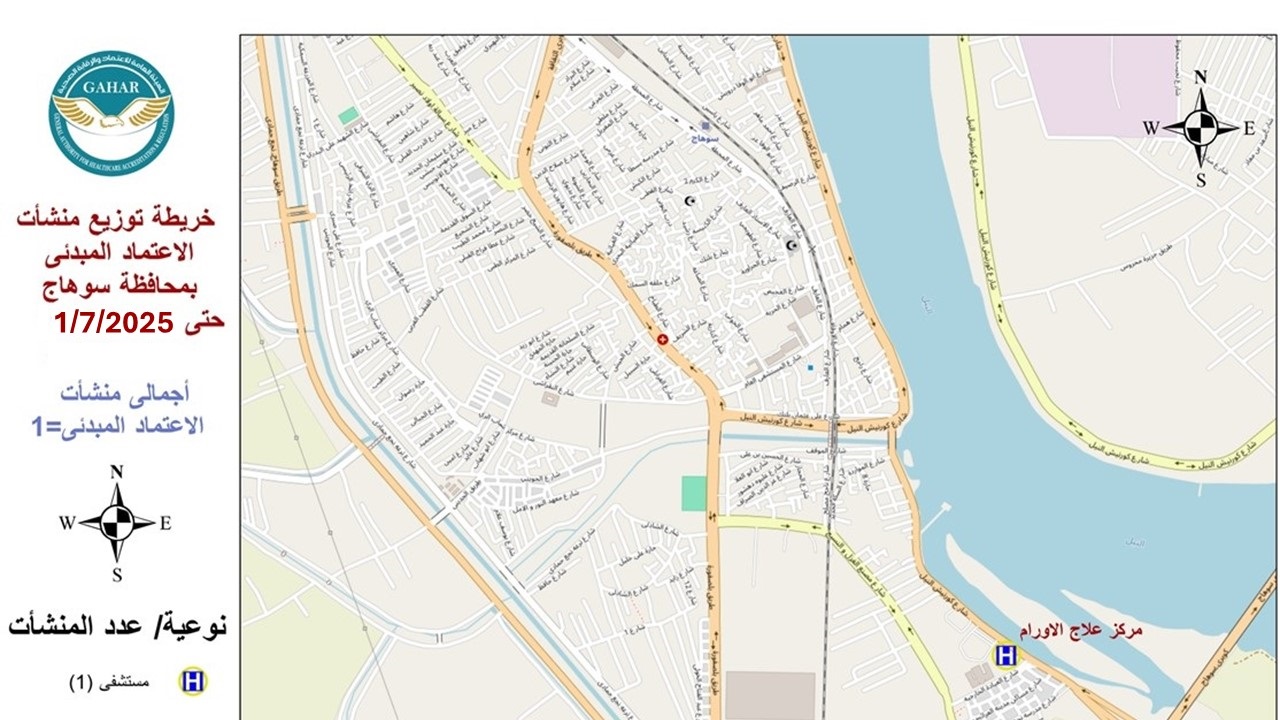Viewport: 1280px width, 720px height.
Task: Click the مركز علاج الاورام label
Action: 1081,631
